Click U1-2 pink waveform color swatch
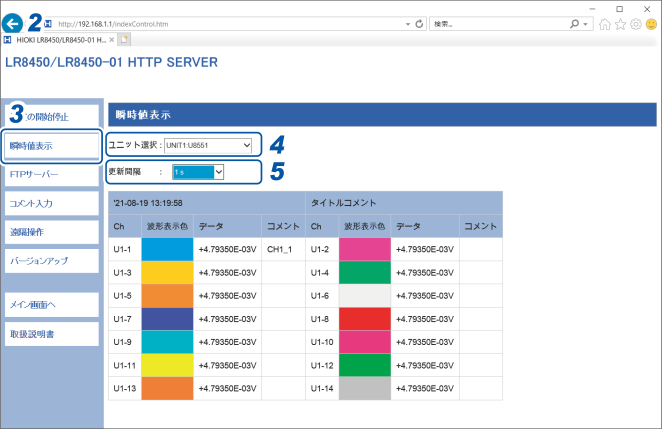This screenshot has height=429, width=662. 365,249
